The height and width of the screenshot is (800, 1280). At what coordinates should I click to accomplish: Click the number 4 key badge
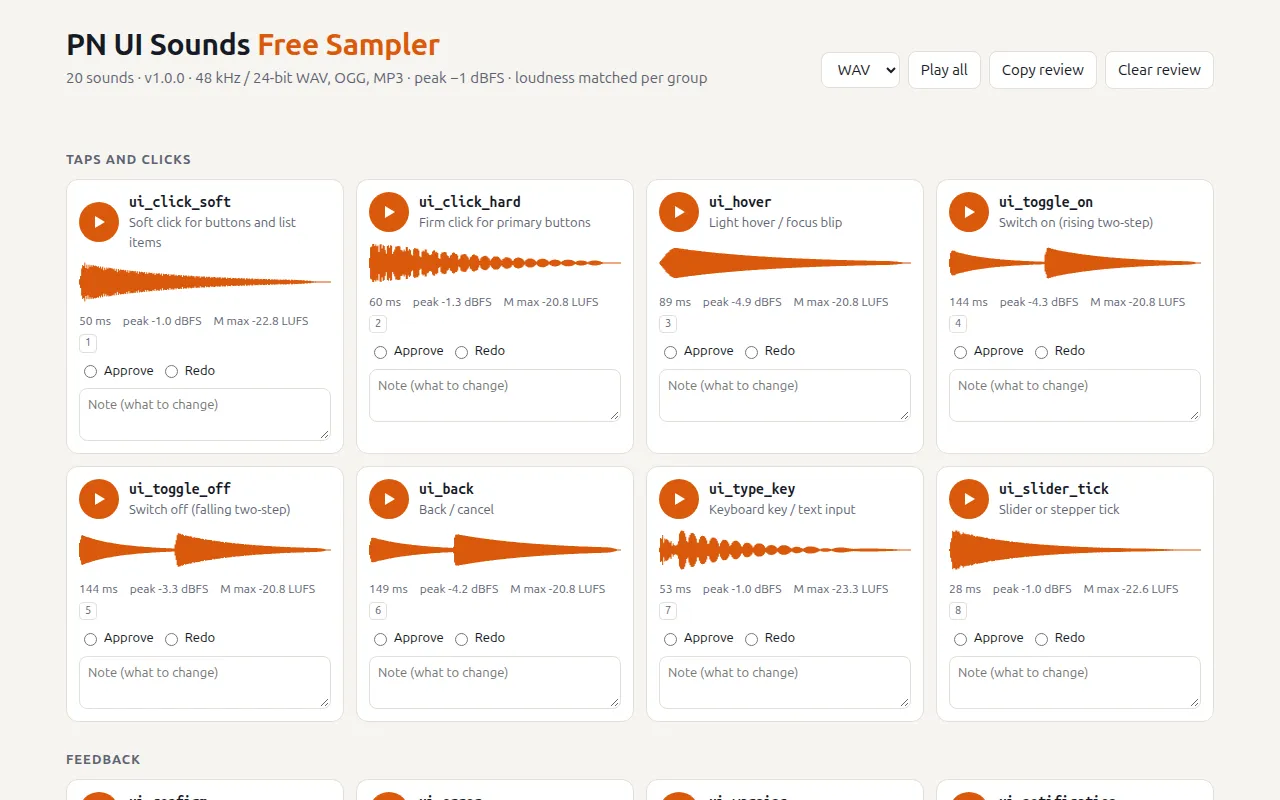click(x=958, y=324)
